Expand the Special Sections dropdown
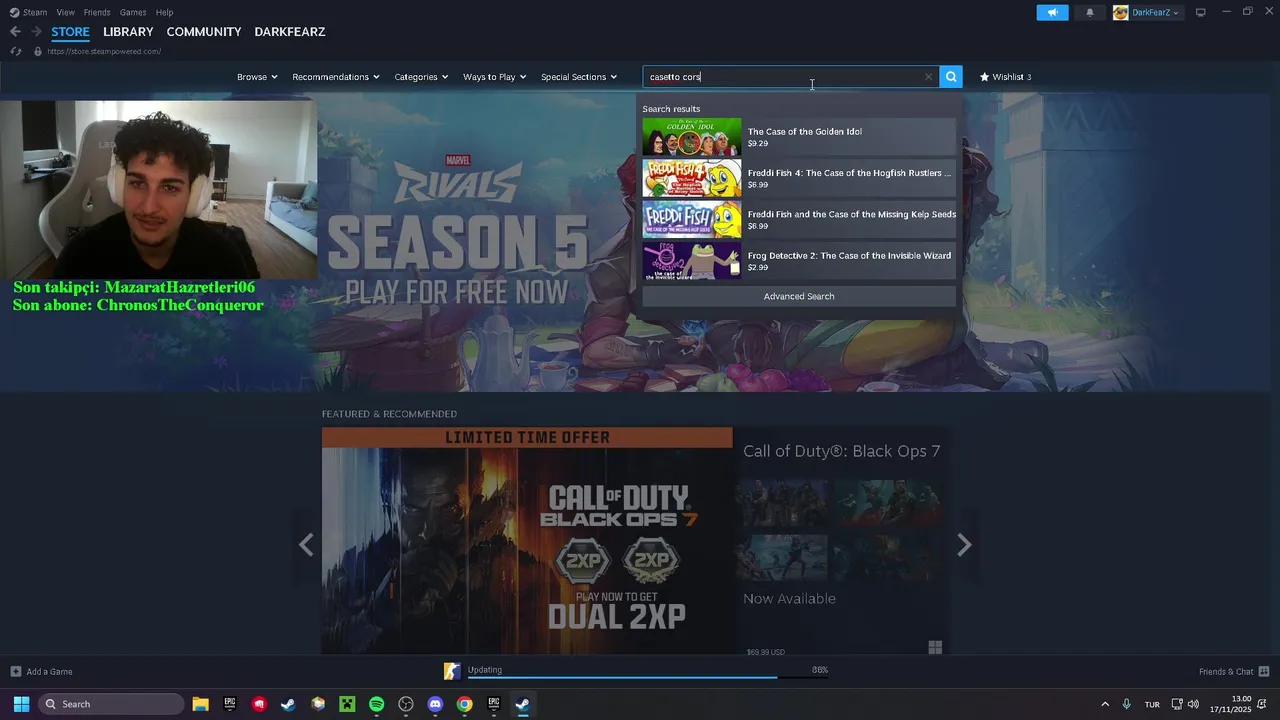Image resolution: width=1280 pixels, height=720 pixels. click(579, 77)
